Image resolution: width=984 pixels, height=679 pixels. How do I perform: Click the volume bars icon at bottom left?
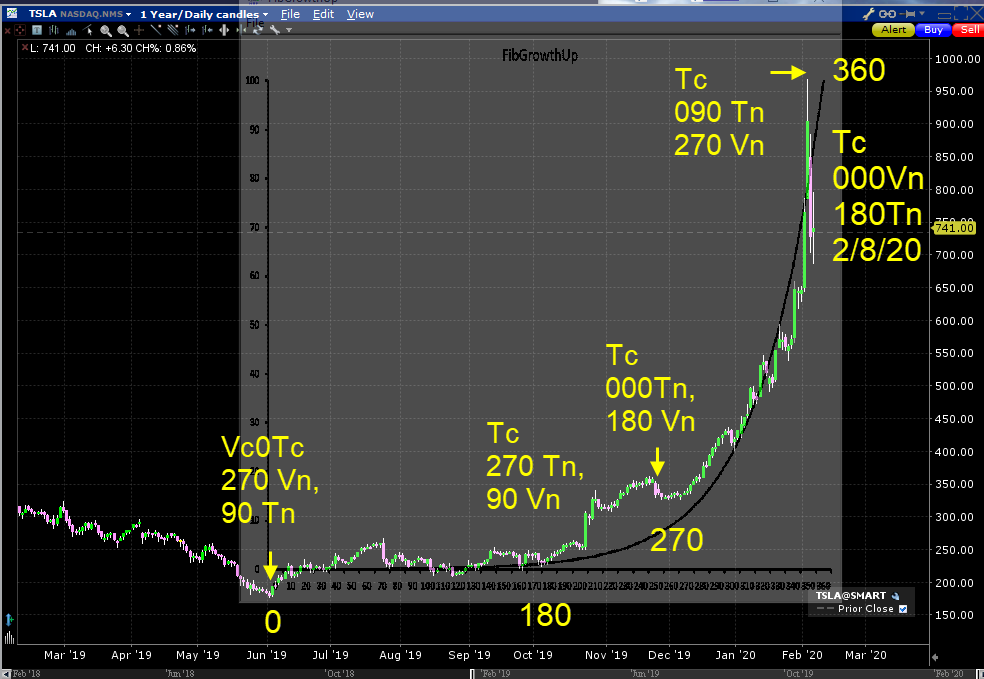pos(9,638)
